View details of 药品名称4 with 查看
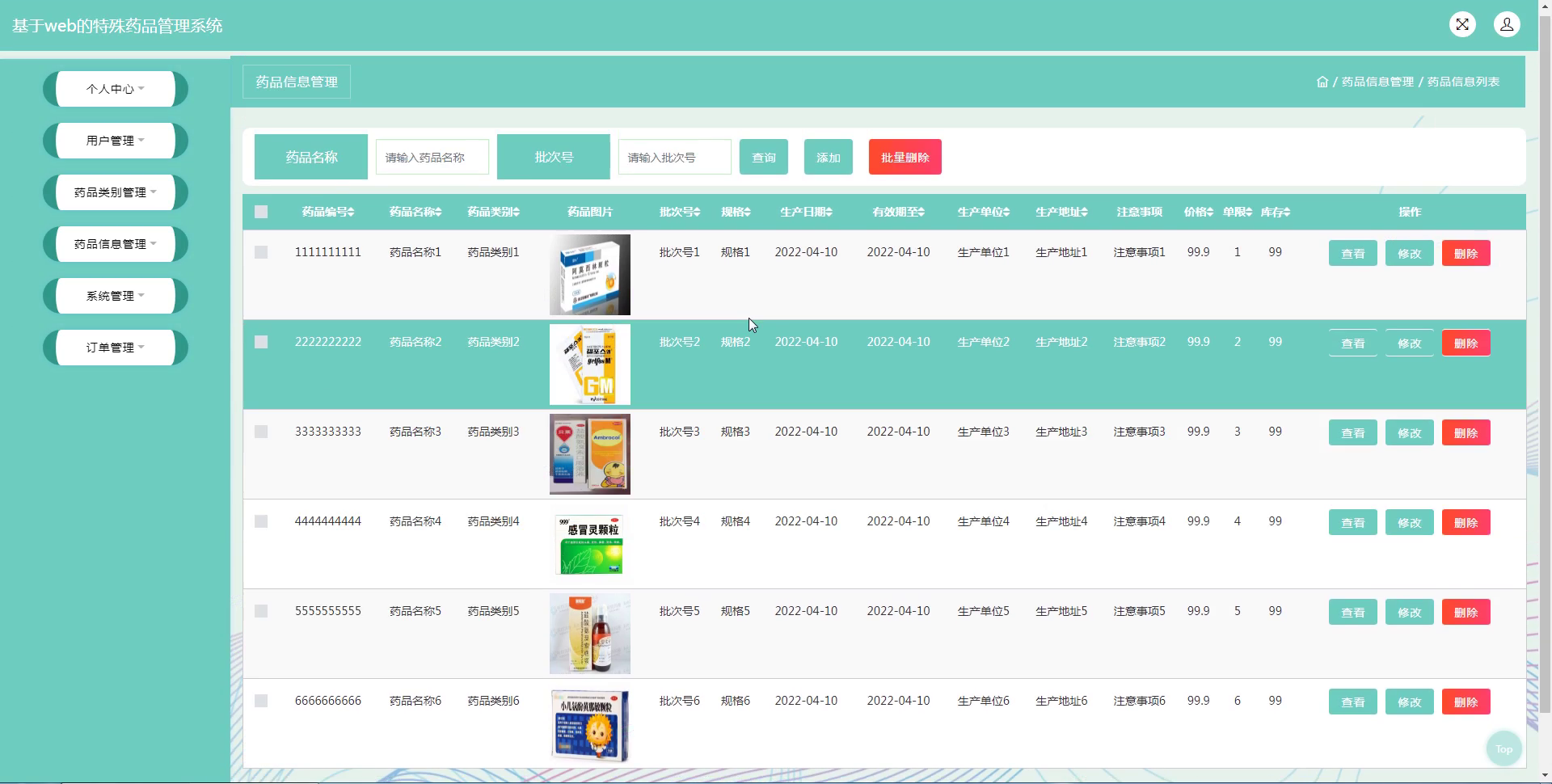The width and height of the screenshot is (1552, 784). (x=1353, y=522)
